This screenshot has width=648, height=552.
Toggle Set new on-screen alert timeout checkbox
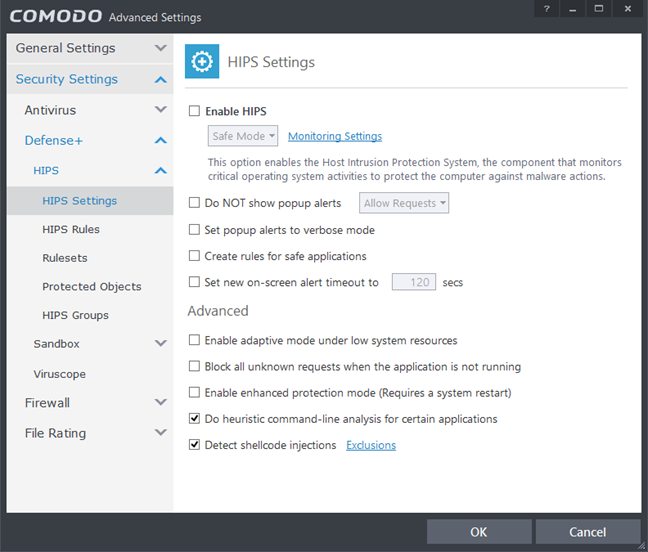[x=194, y=282]
